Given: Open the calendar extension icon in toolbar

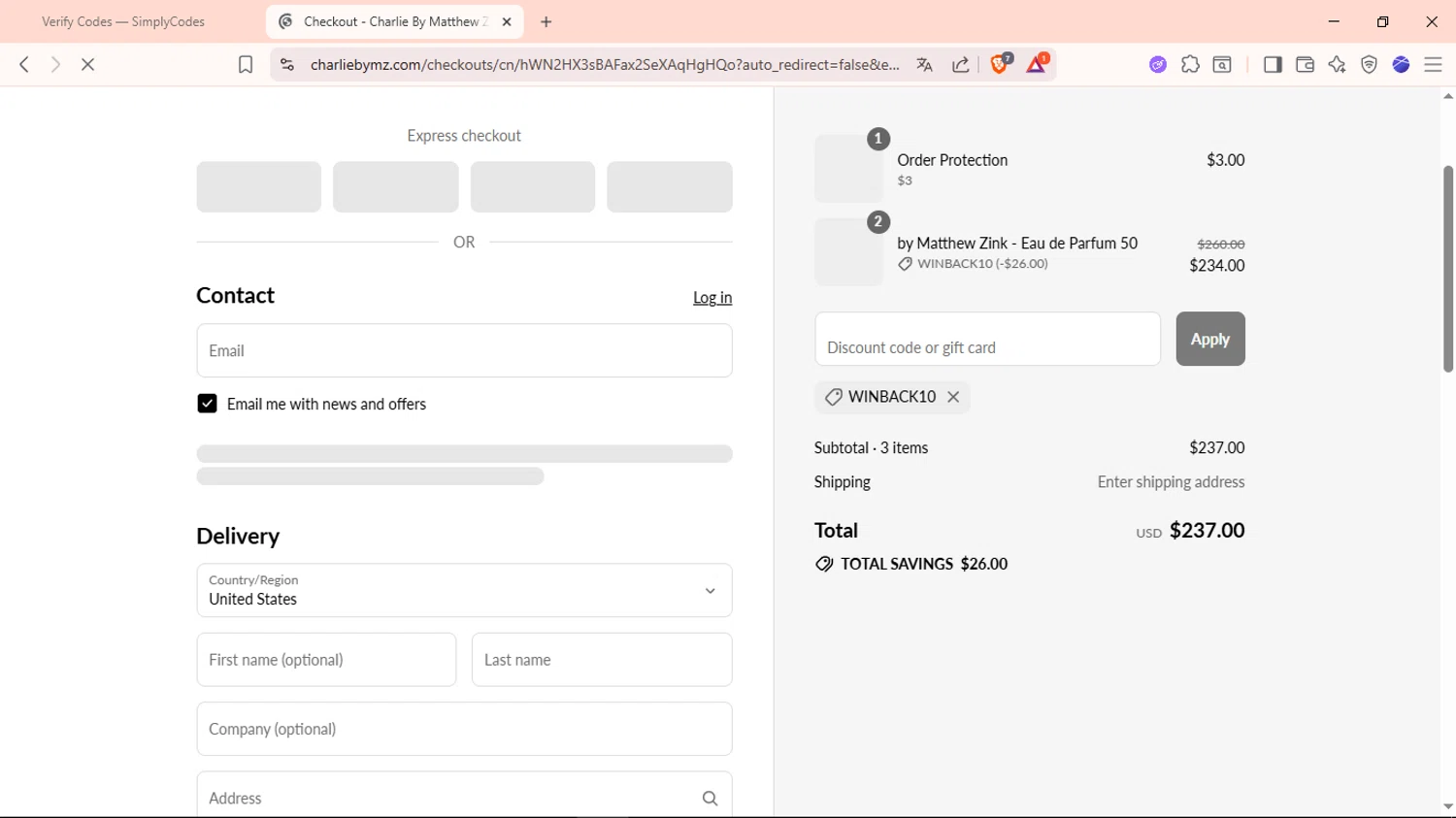Looking at the screenshot, I should [1223, 64].
